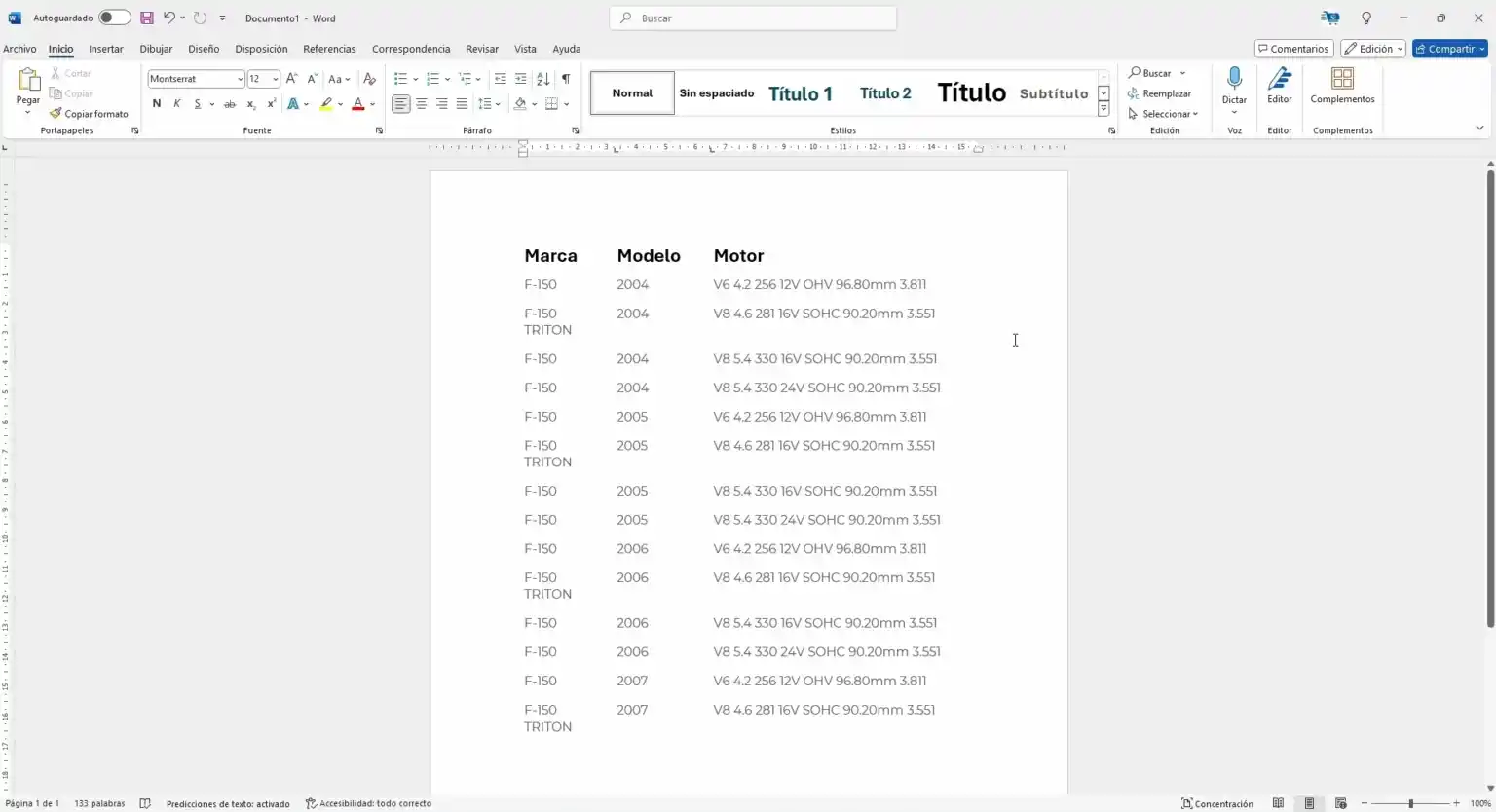This screenshot has width=1496, height=812.
Task: Apply the Título 1 style
Action: (801, 93)
